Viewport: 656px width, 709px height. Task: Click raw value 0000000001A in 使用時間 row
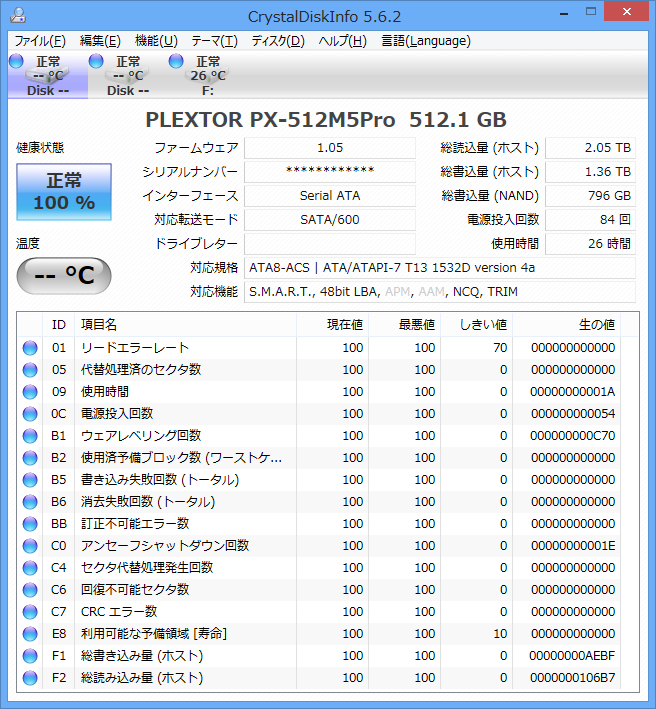[572, 392]
